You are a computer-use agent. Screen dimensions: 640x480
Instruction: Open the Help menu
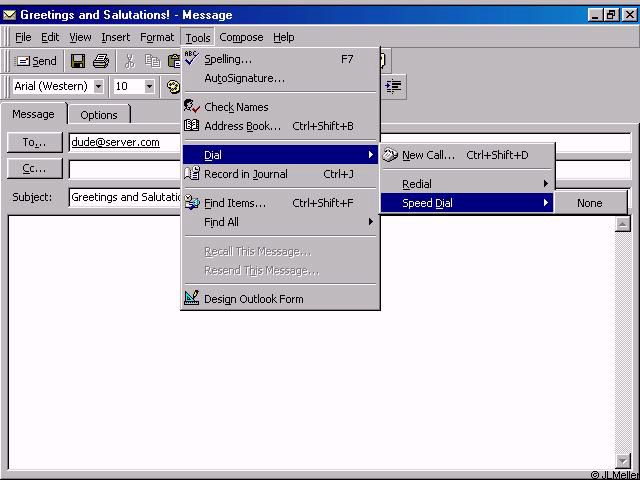click(284, 38)
